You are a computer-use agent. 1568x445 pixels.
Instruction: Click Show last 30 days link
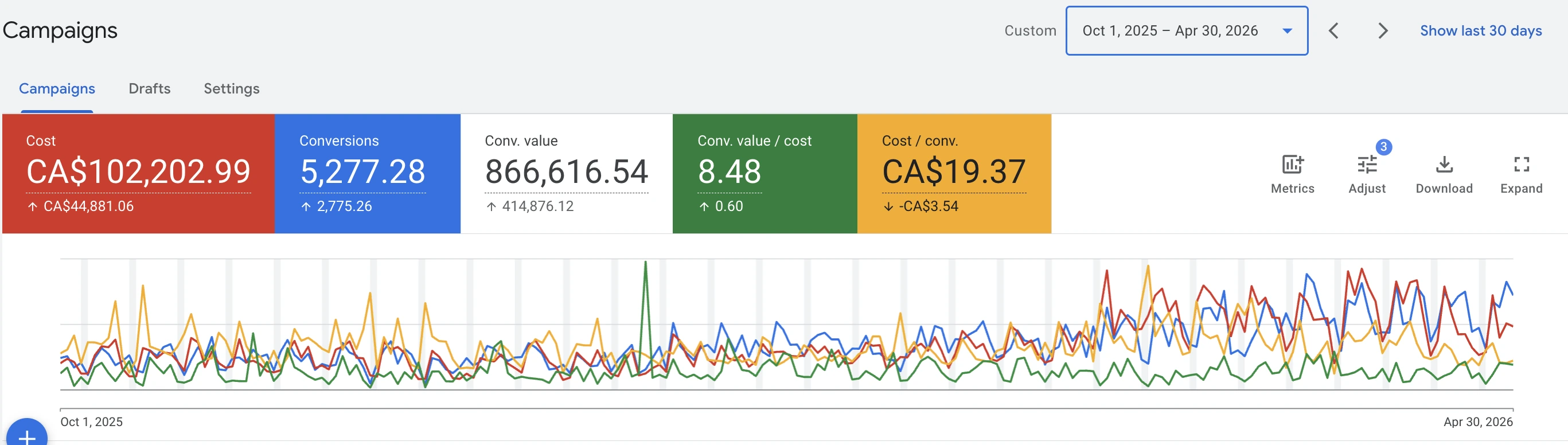point(1480,30)
